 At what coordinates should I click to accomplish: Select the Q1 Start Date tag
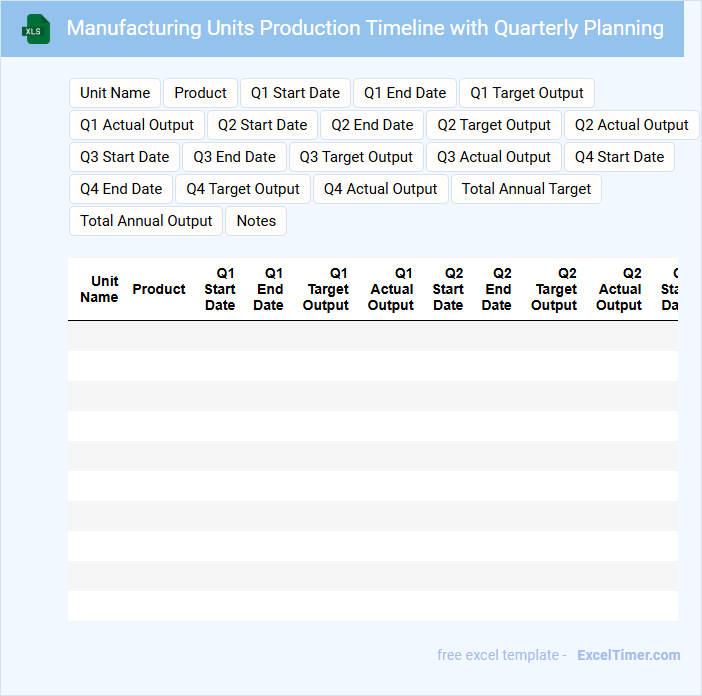[295, 93]
